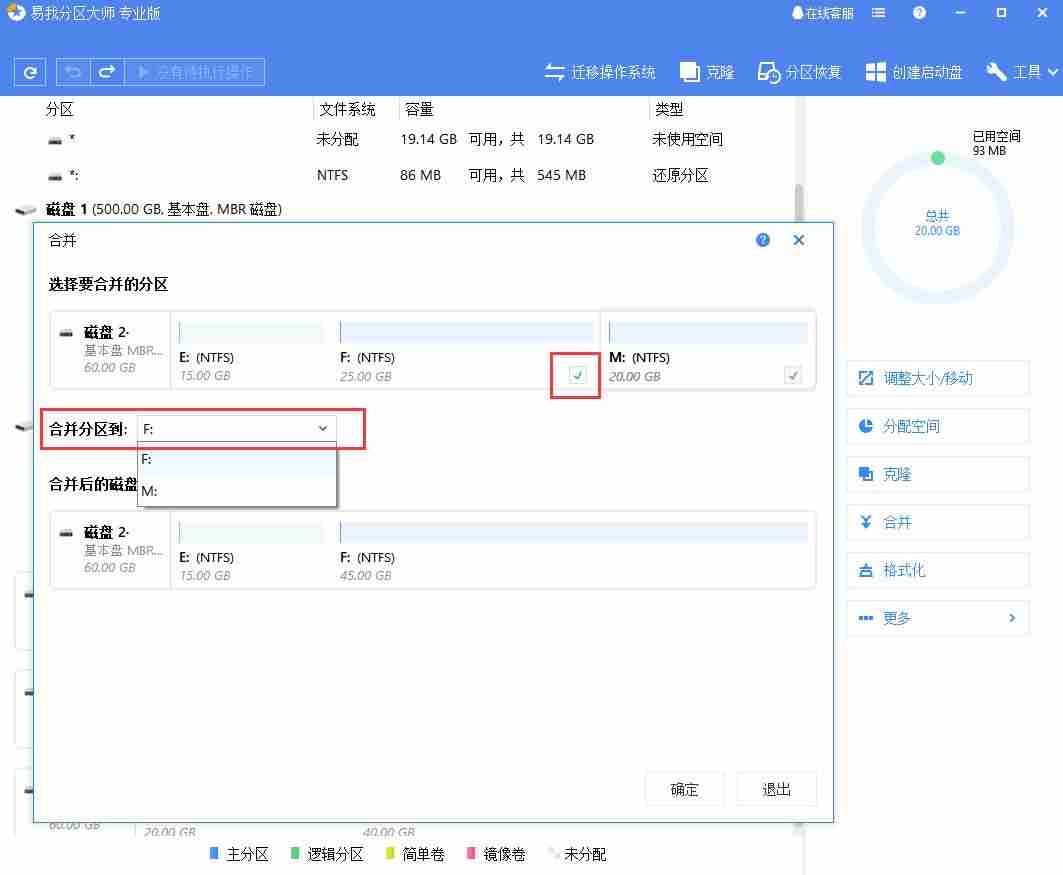
Task: Click the partition list scrollbar
Action: tap(799, 202)
